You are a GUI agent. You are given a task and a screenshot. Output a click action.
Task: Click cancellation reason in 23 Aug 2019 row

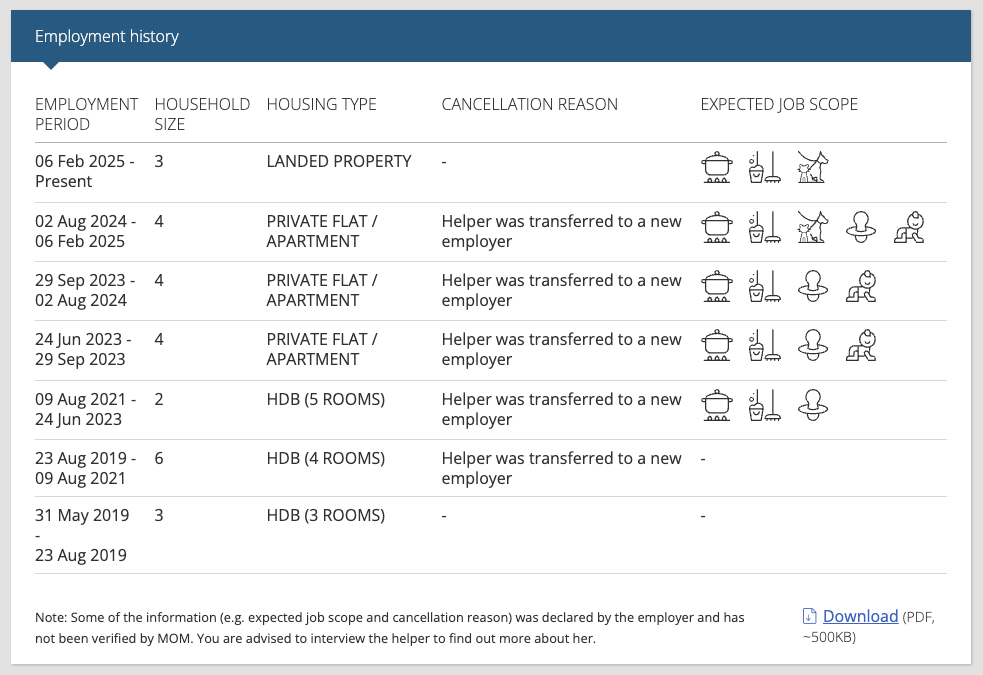tap(561, 468)
